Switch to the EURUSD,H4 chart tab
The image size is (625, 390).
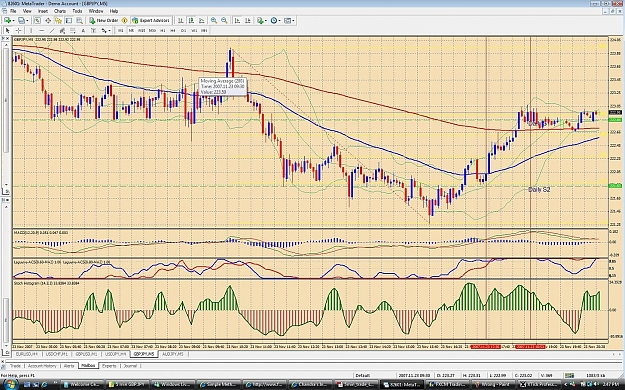pyautogui.click(x=27, y=354)
